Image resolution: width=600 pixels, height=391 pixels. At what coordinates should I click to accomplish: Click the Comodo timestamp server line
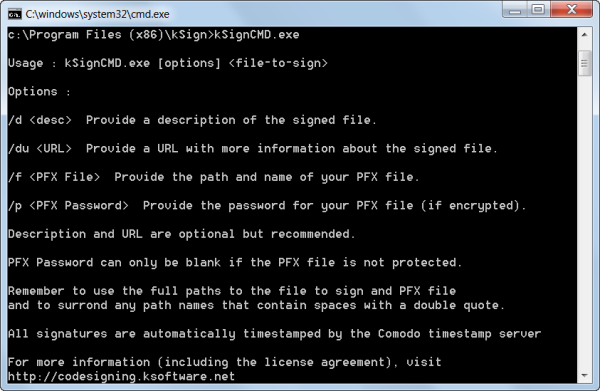click(274, 334)
